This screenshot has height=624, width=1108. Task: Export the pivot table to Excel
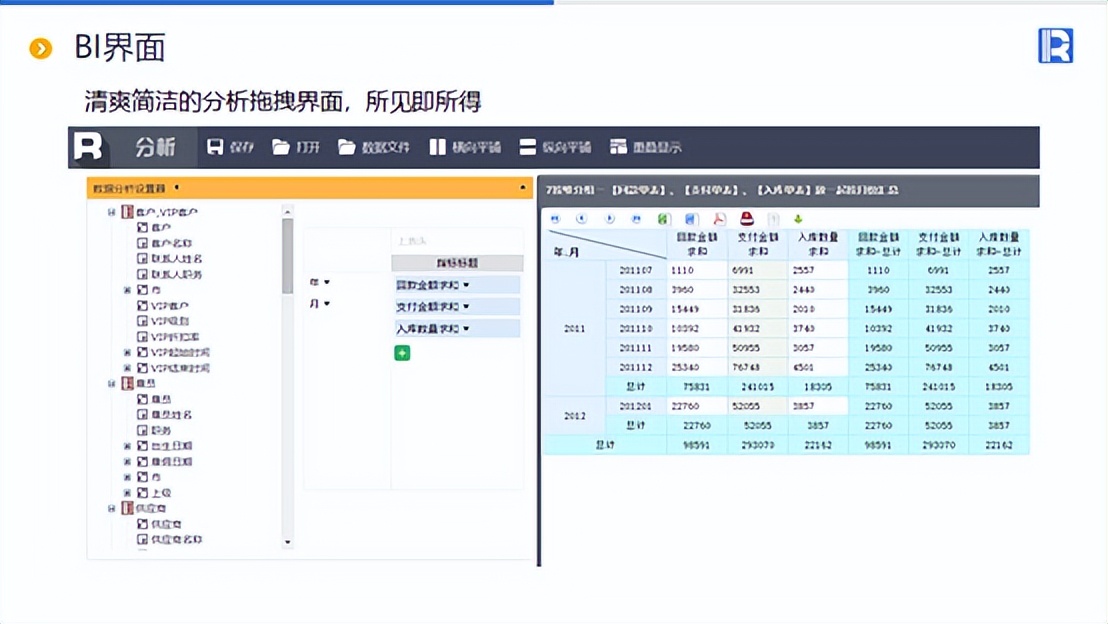(x=662, y=218)
